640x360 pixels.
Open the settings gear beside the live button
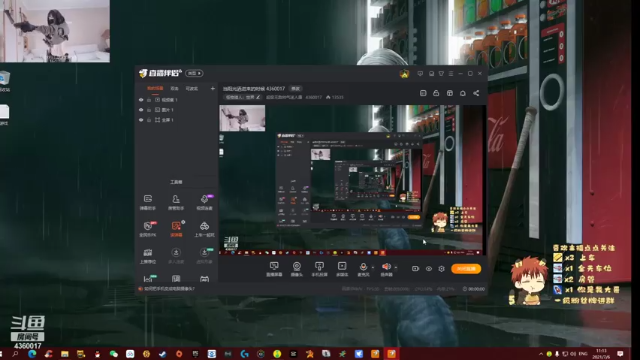(441, 269)
